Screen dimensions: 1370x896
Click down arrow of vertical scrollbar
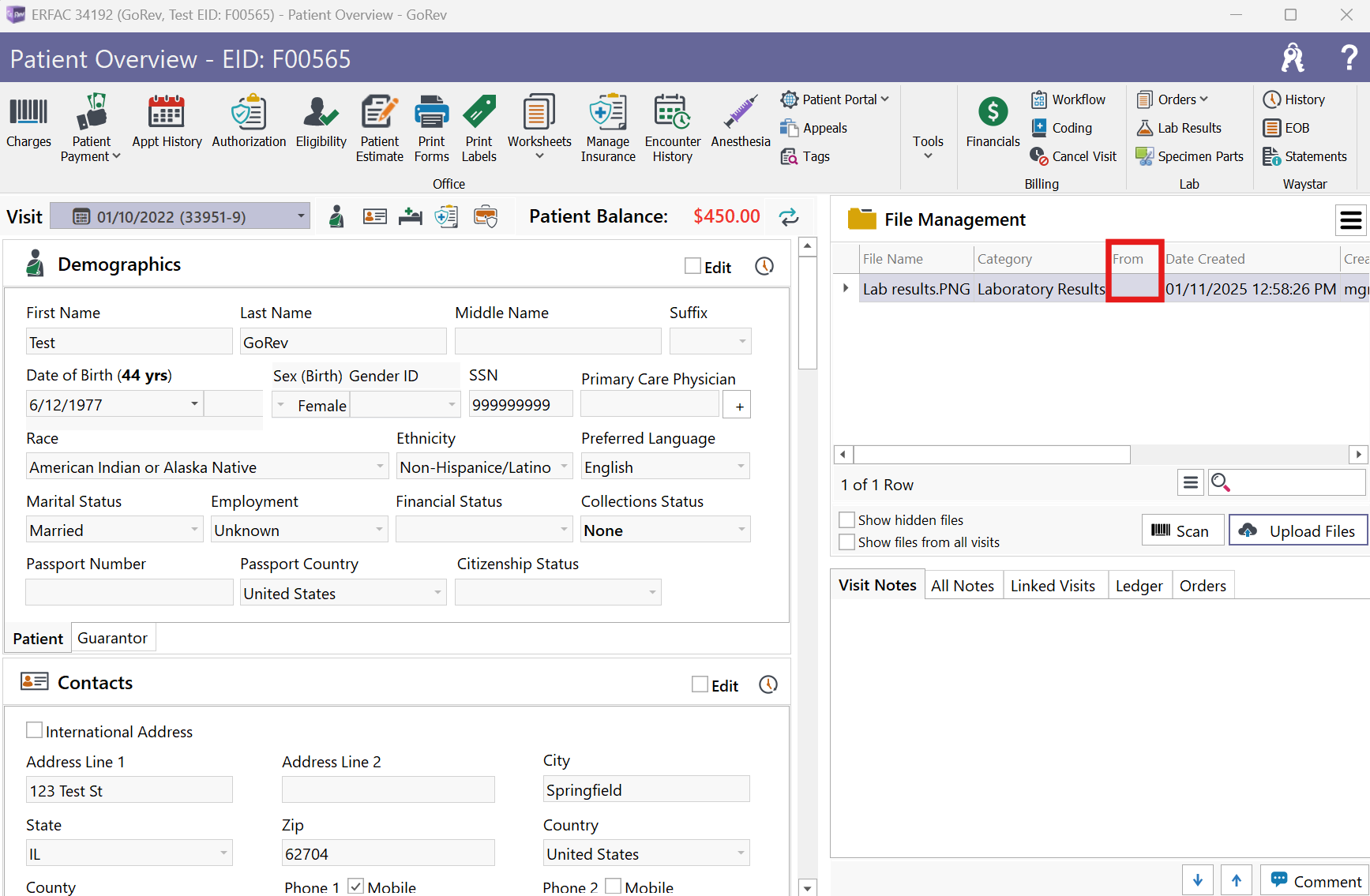[x=807, y=888]
